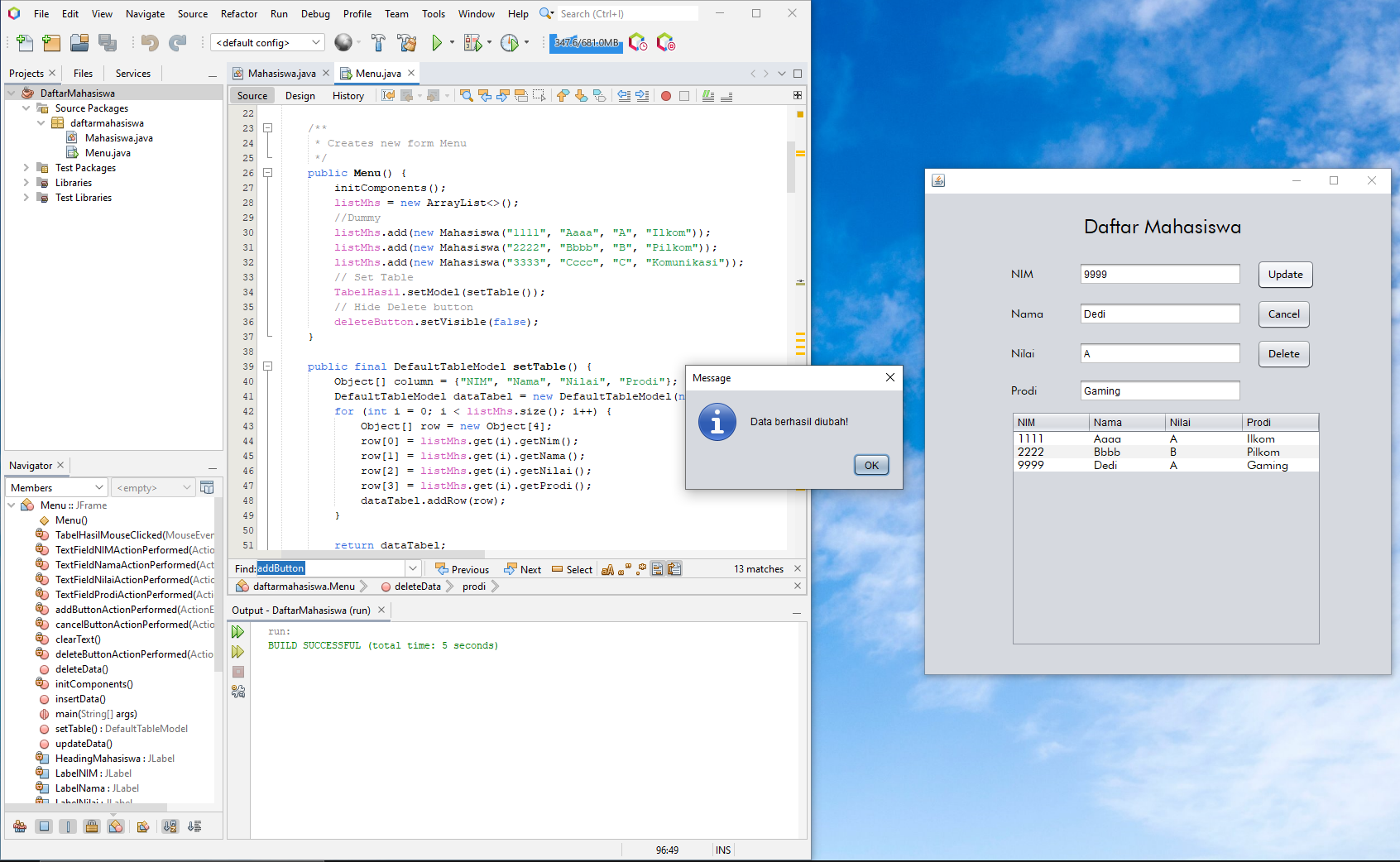This screenshot has width=1400, height=862.
Task: Start macro recording with the red circle icon
Action: click(x=666, y=96)
